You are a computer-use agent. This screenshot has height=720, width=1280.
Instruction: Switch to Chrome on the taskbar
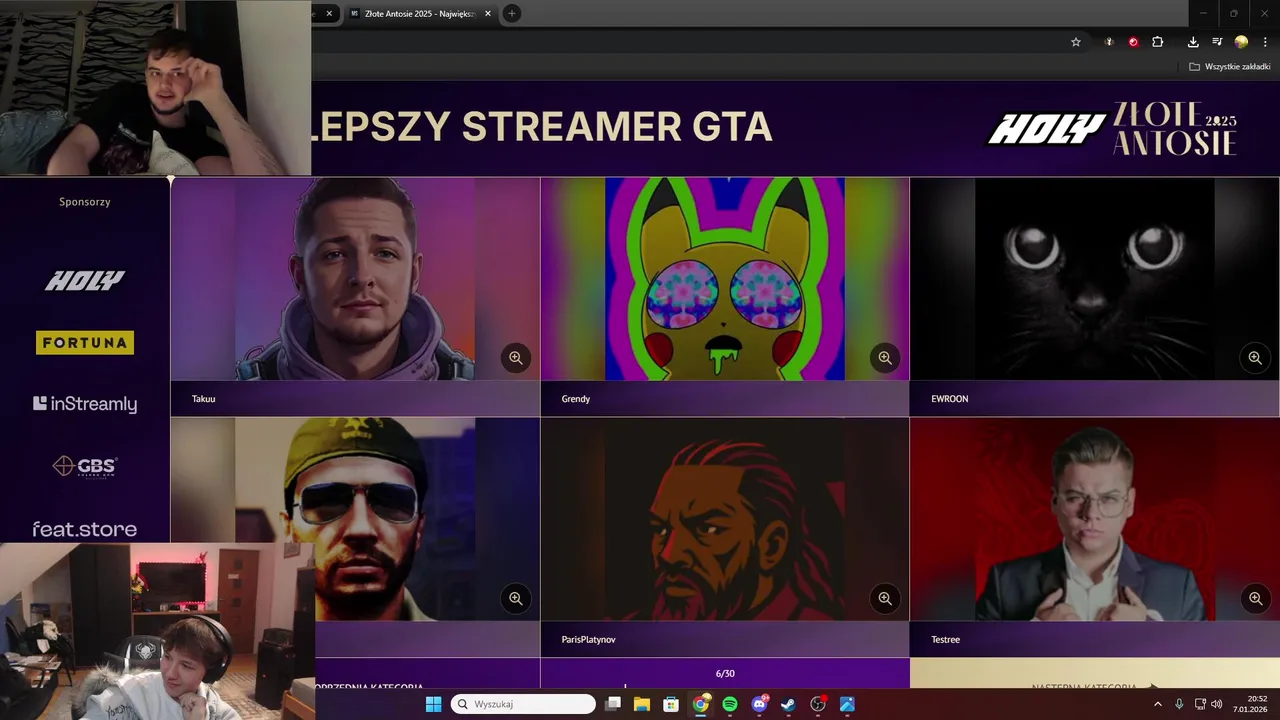tap(701, 704)
